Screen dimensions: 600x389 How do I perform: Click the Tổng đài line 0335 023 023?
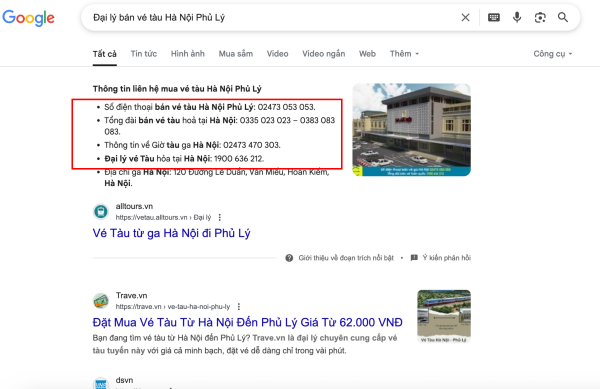220,126
